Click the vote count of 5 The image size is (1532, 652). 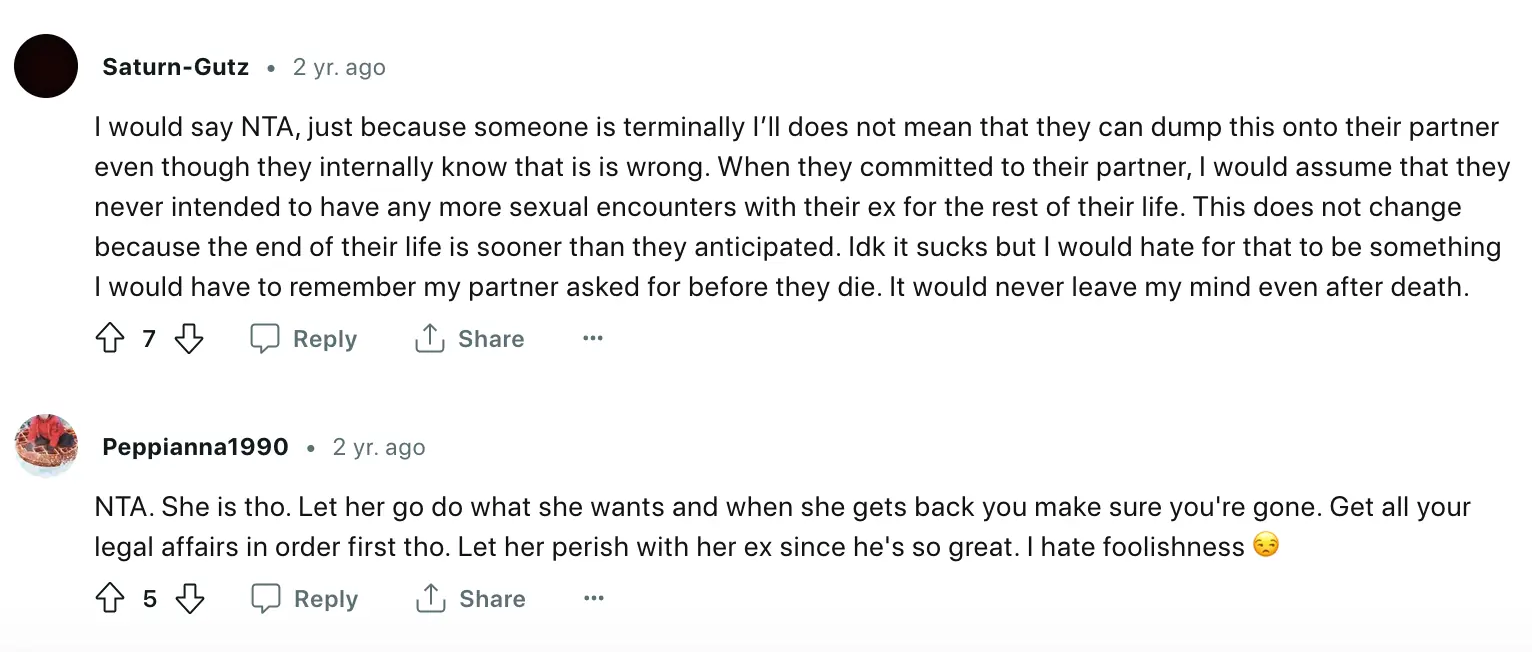point(150,599)
